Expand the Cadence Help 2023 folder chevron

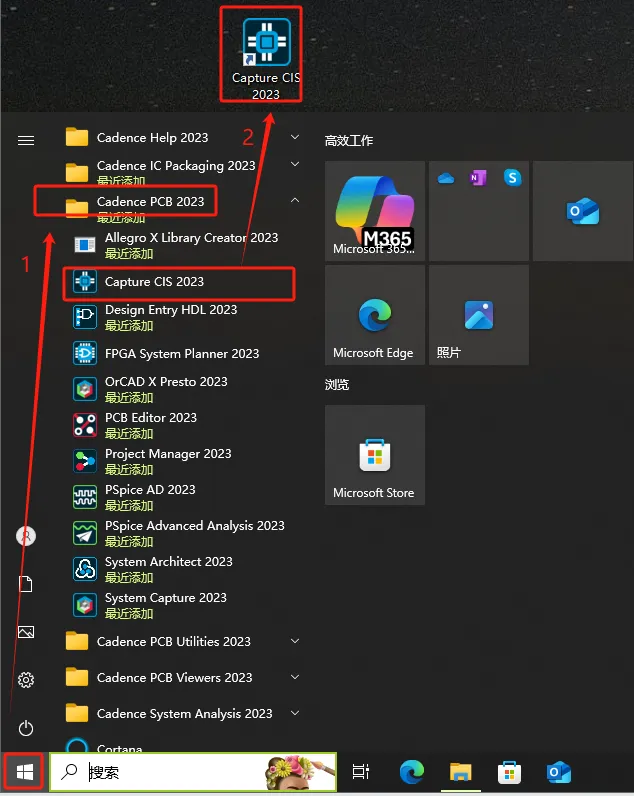295,137
